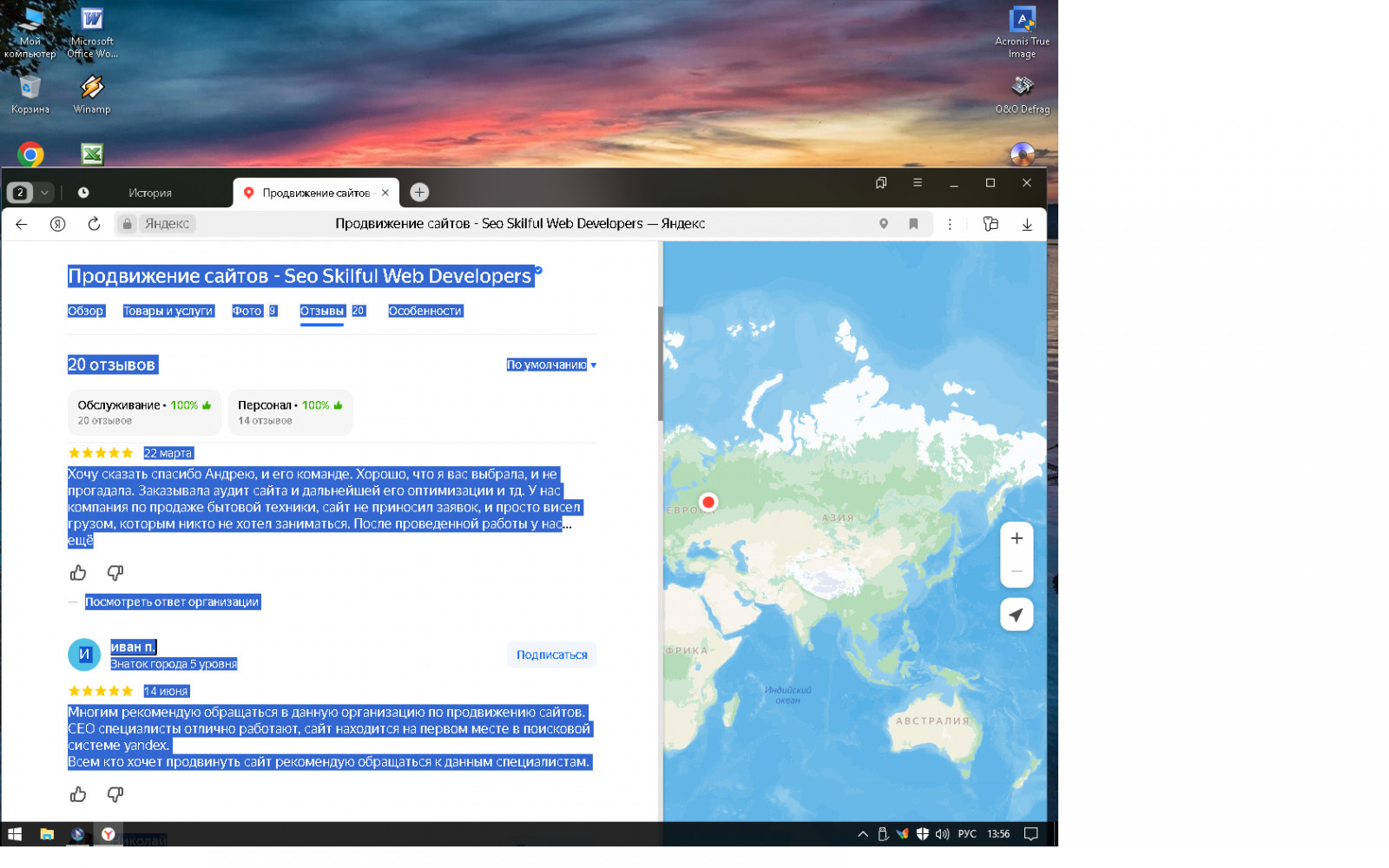Screen dimensions: 1389x868
Task: Click the map geolocation arrow button
Action: [x=1017, y=615]
